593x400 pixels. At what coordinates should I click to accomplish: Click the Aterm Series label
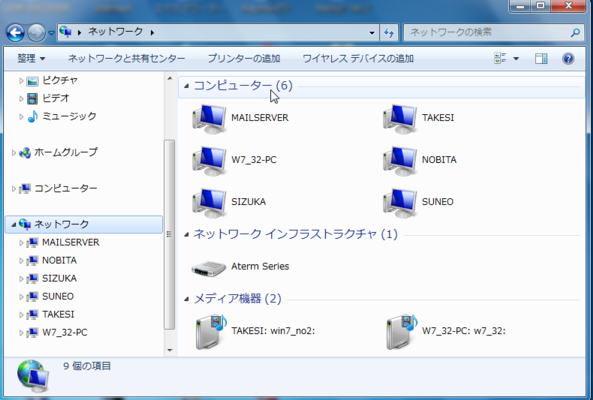[260, 267]
